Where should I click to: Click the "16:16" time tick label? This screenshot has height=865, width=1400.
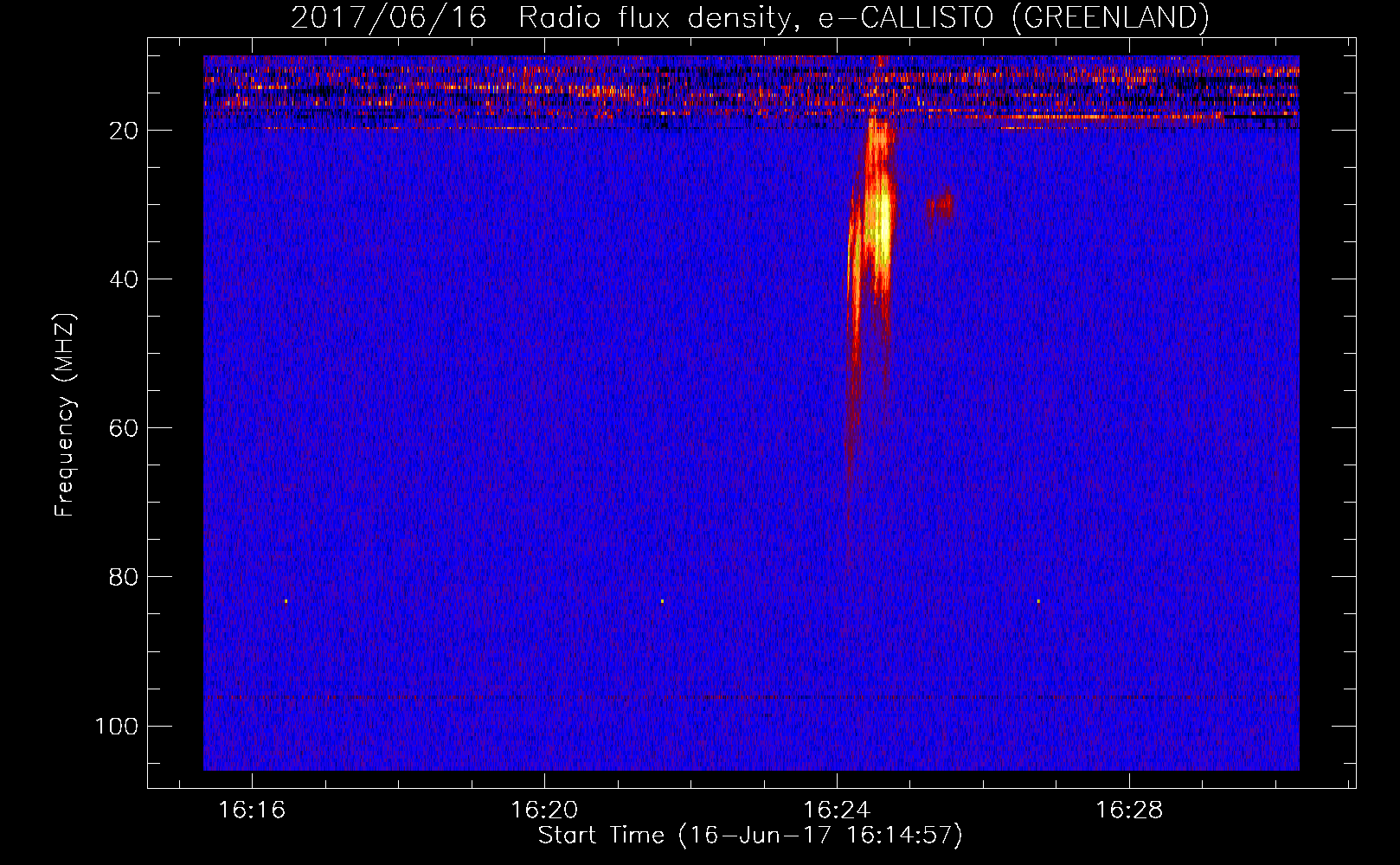(252, 811)
